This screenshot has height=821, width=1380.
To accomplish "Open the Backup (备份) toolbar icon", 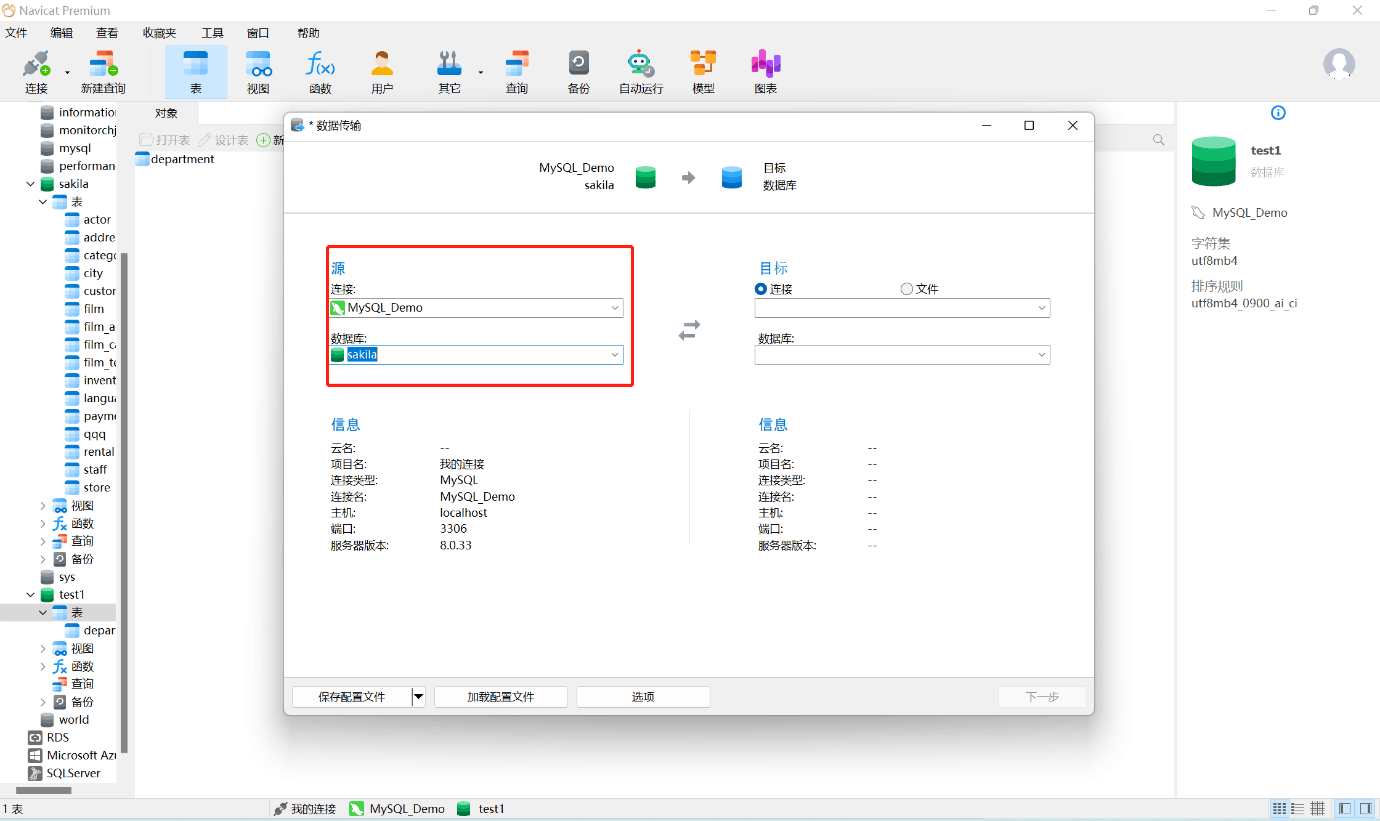I will pos(578,72).
